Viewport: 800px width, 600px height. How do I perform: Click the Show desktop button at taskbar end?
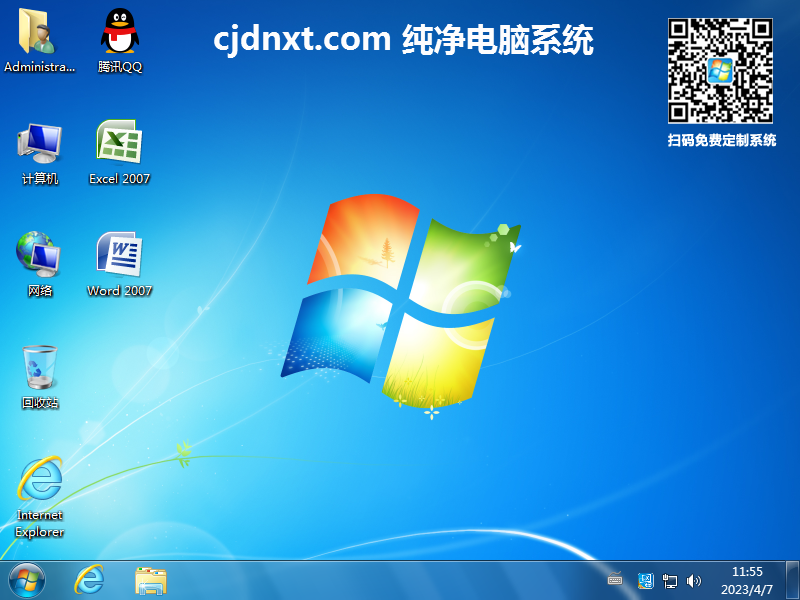pyautogui.click(x=792, y=581)
